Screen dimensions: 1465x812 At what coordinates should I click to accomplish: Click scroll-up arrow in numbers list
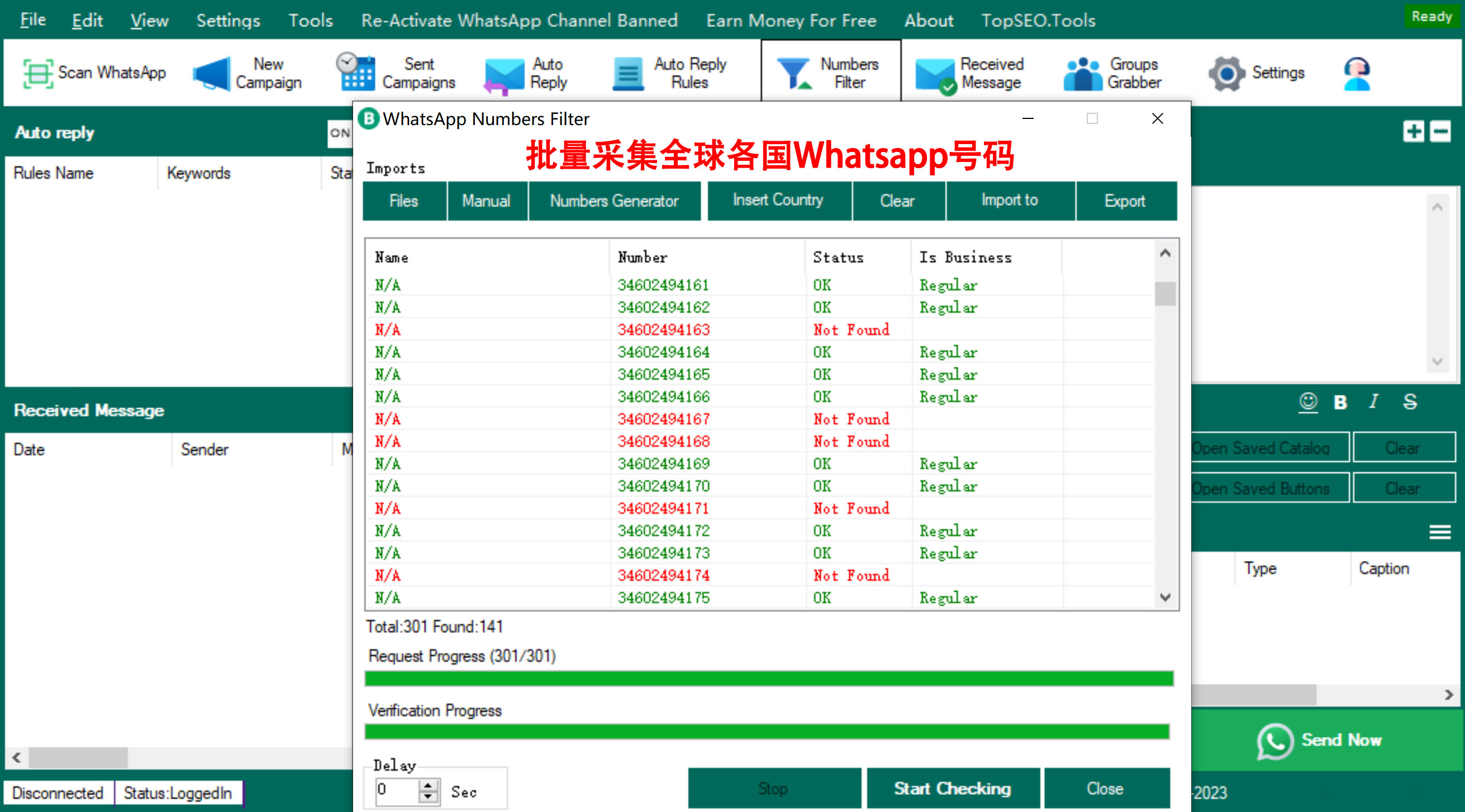(1165, 253)
